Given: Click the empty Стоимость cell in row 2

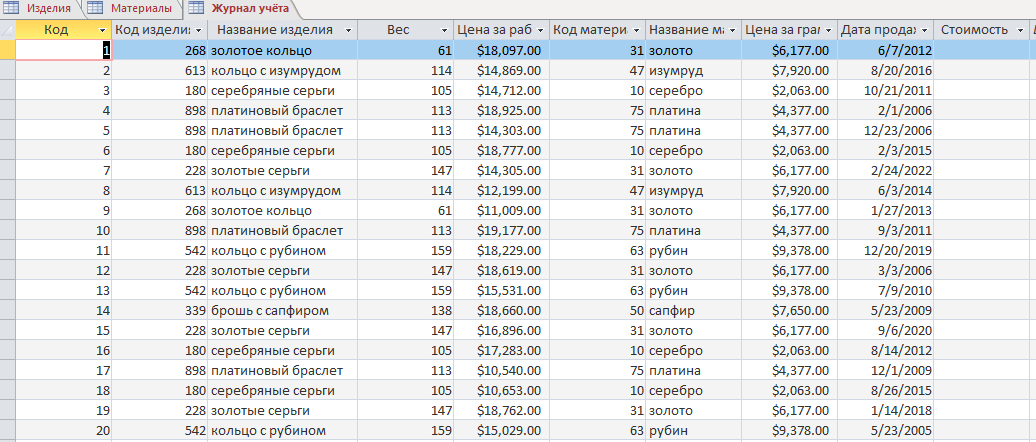Looking at the screenshot, I should coord(981,70).
